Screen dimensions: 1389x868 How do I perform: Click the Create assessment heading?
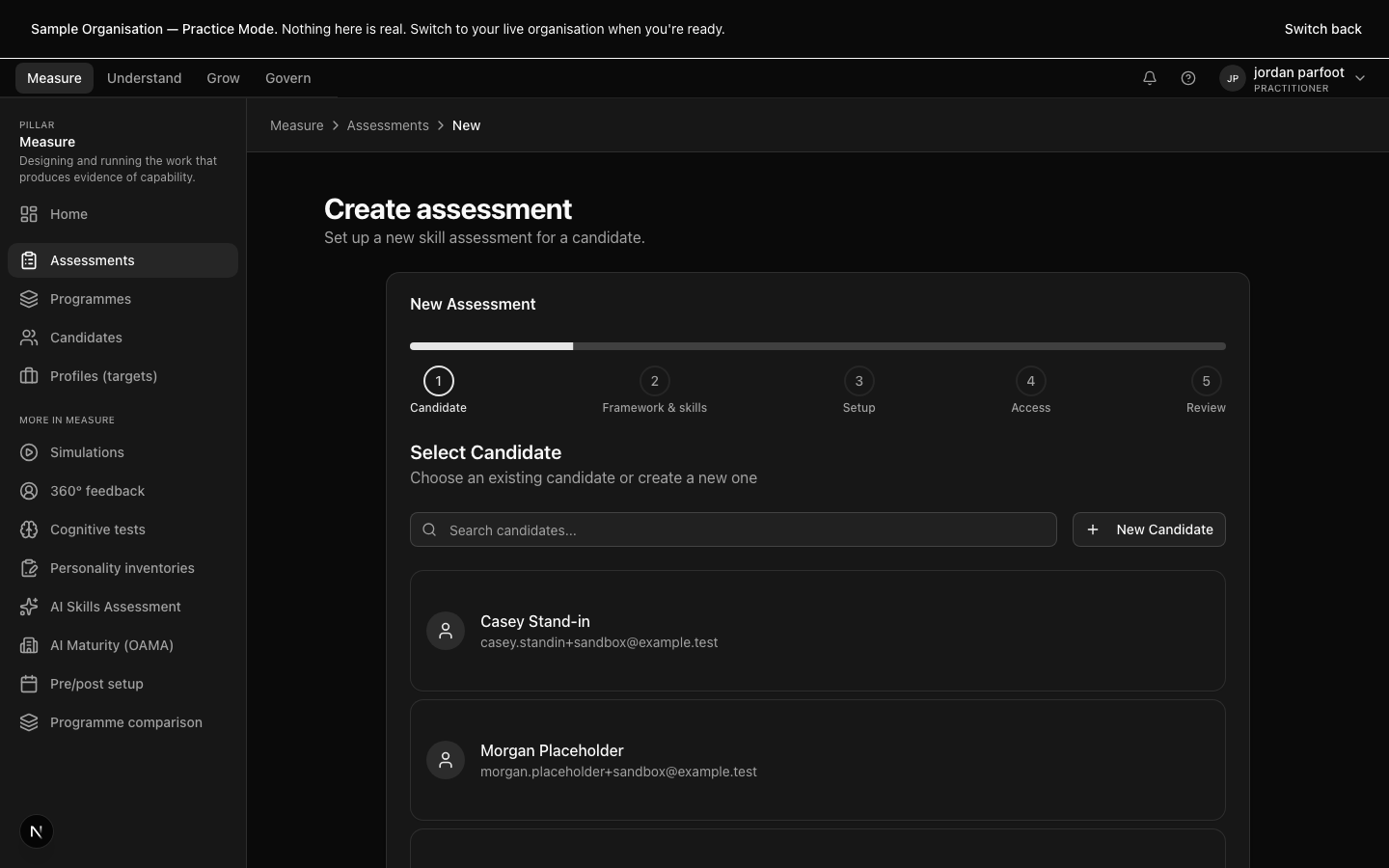(448, 208)
